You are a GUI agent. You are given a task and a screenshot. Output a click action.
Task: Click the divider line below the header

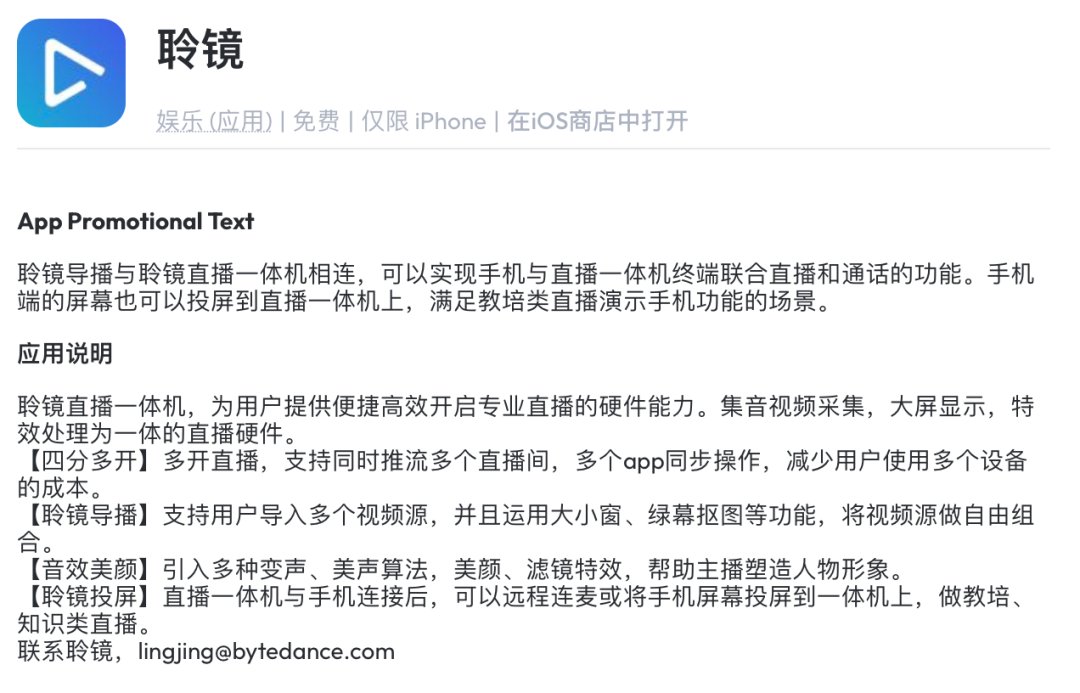point(533,149)
